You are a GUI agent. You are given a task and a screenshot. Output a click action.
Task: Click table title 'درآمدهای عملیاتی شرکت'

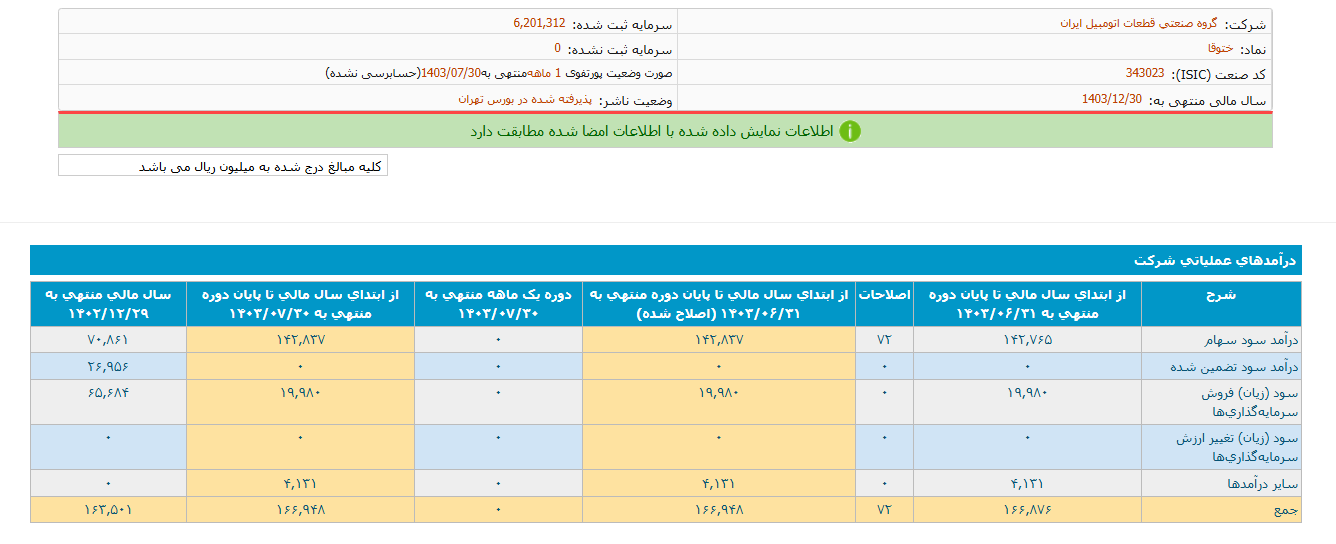click(1215, 259)
